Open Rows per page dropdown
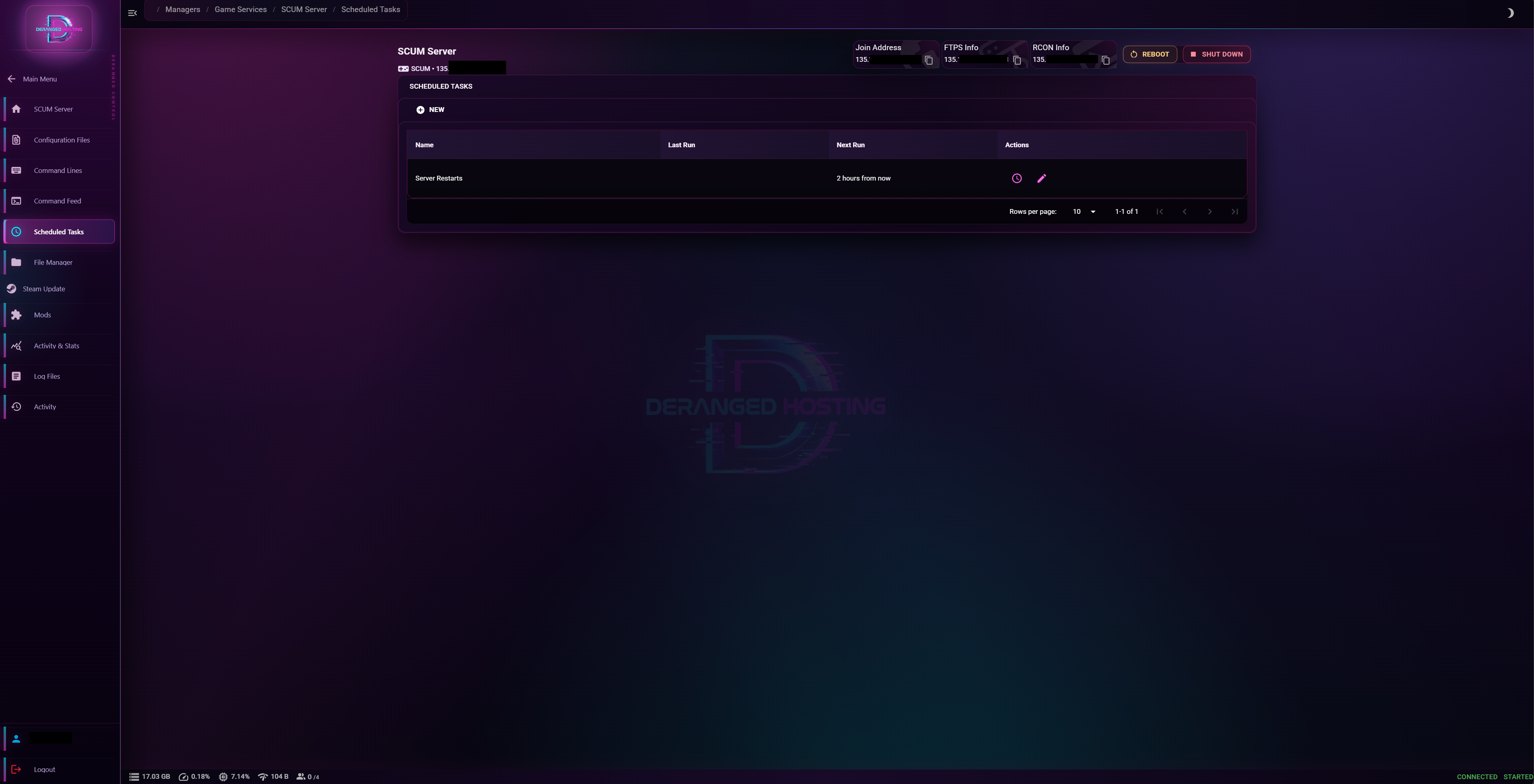Screen dimensions: 1534x784 1084,212
